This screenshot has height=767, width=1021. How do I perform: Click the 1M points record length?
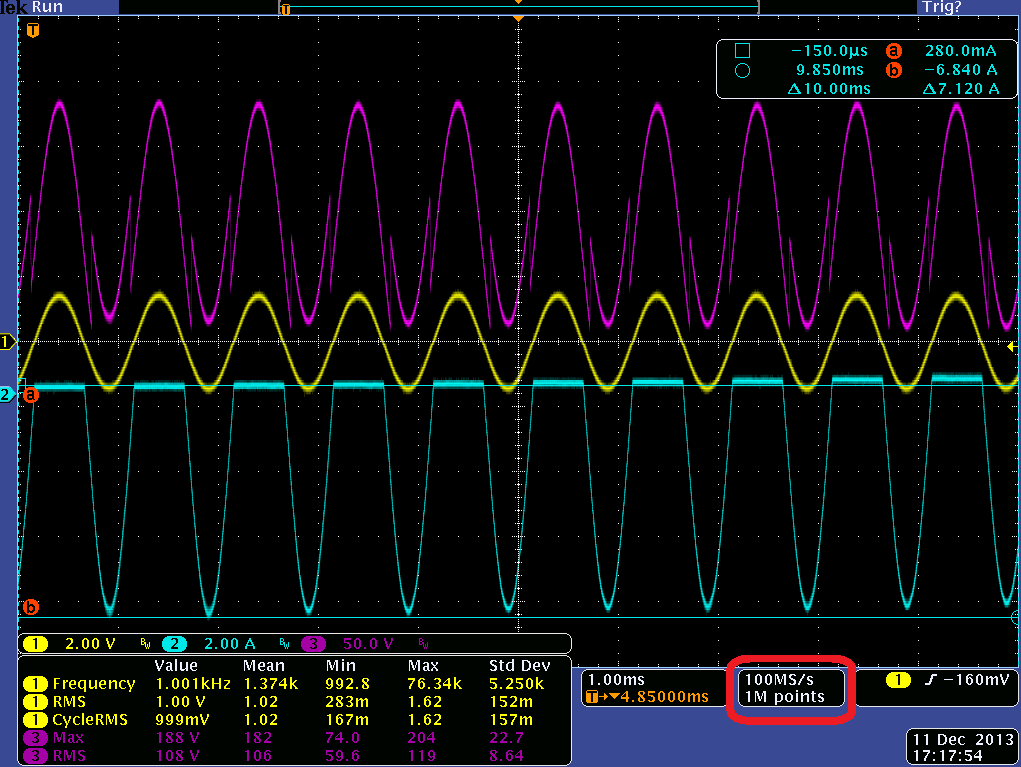784,697
